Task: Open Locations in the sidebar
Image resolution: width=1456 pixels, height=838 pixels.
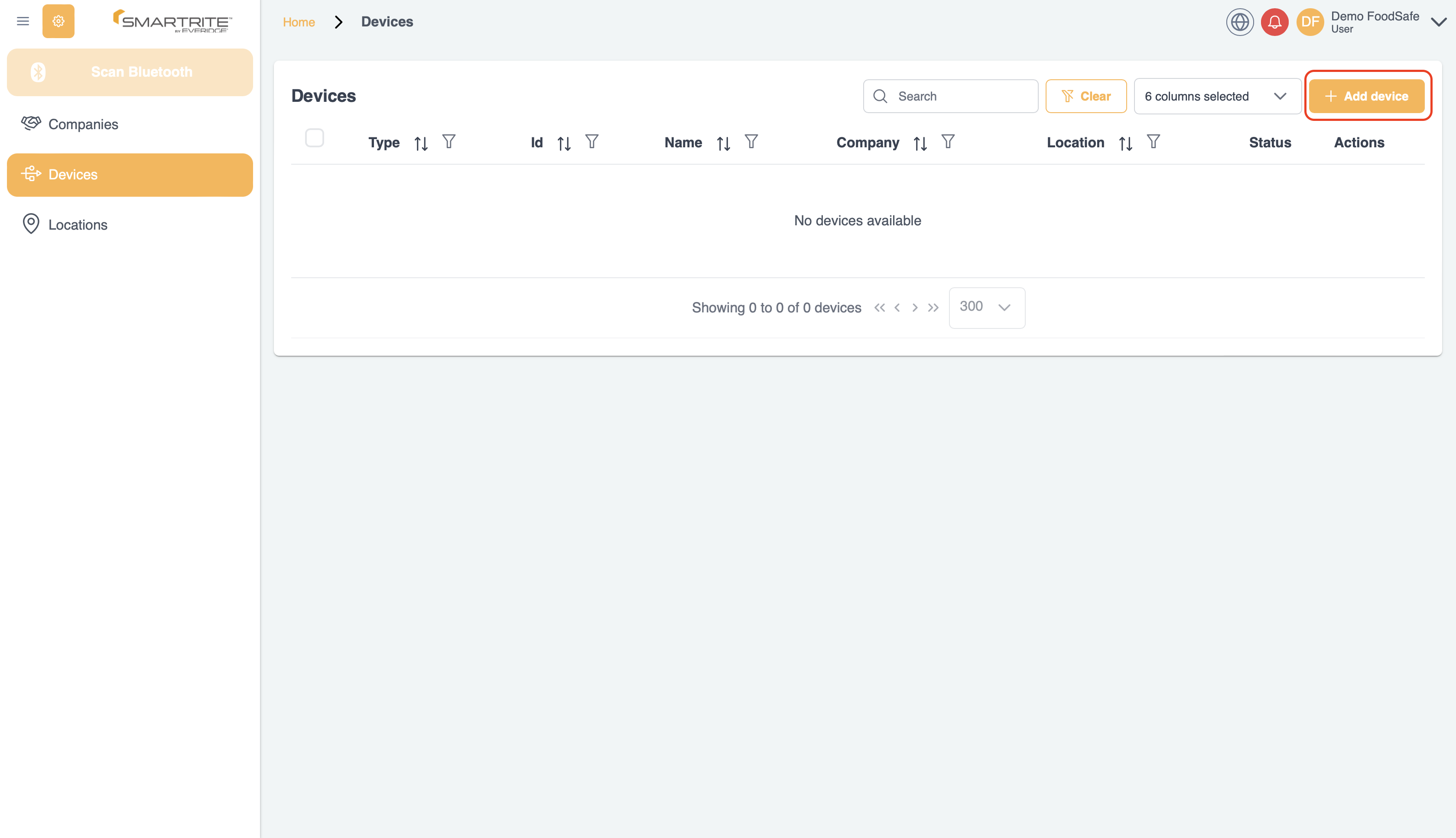Action: click(78, 224)
